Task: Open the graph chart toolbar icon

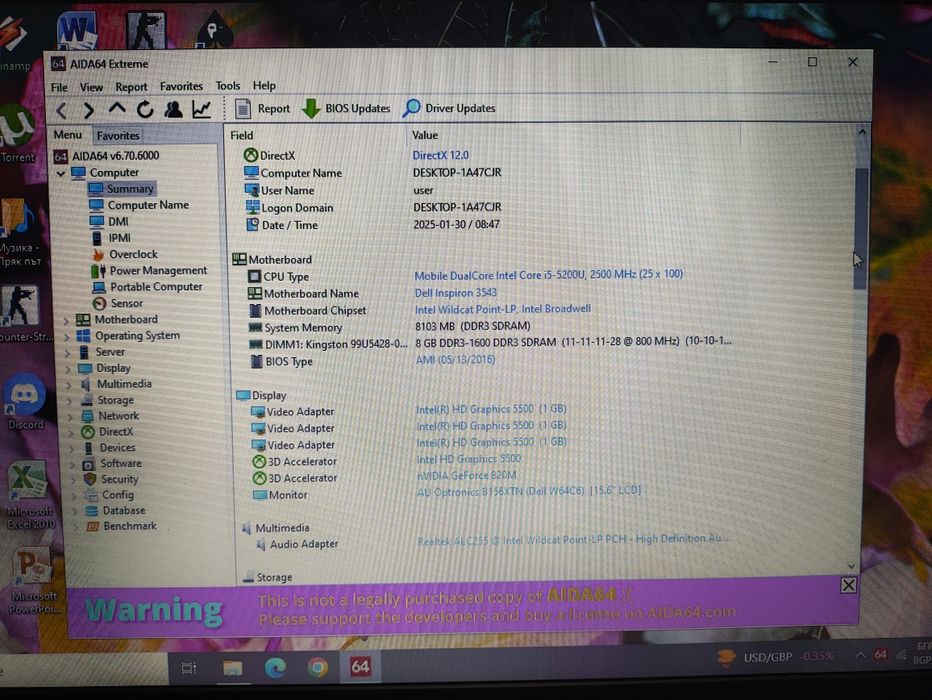Action: tap(201, 109)
